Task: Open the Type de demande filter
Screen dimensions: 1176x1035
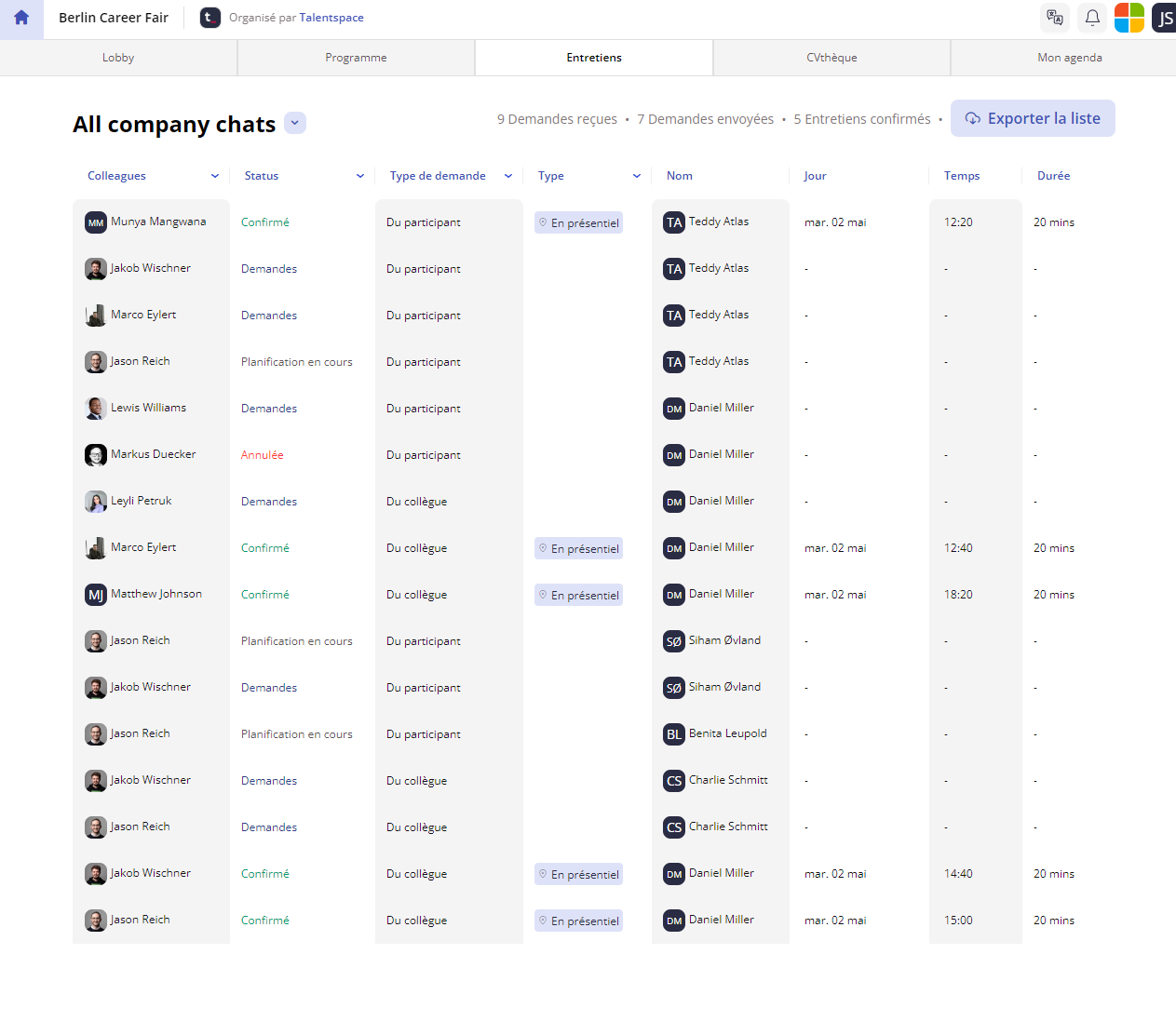Action: click(508, 176)
